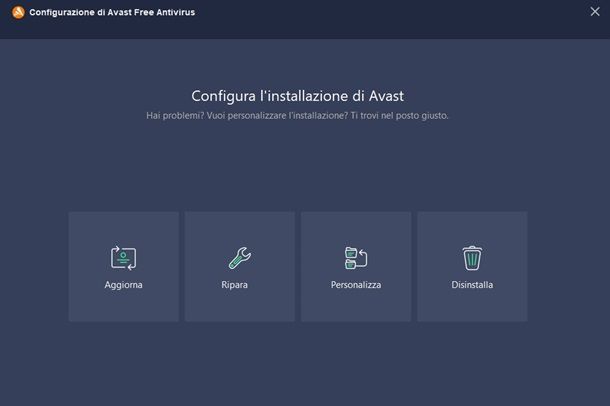
Task: Open the Personalizza folders icon
Action: 356,258
